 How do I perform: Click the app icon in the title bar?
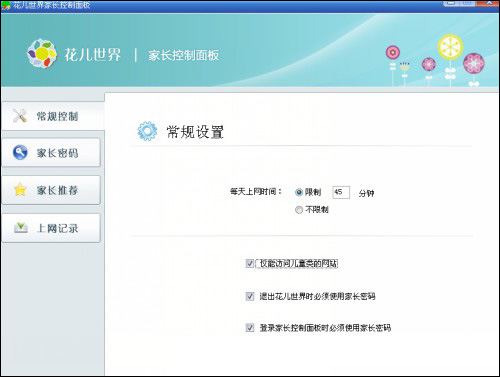[6, 6]
